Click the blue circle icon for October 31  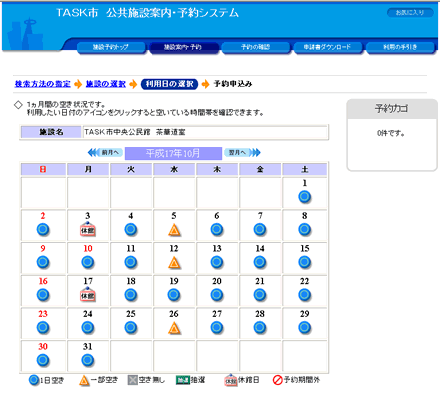point(88,360)
